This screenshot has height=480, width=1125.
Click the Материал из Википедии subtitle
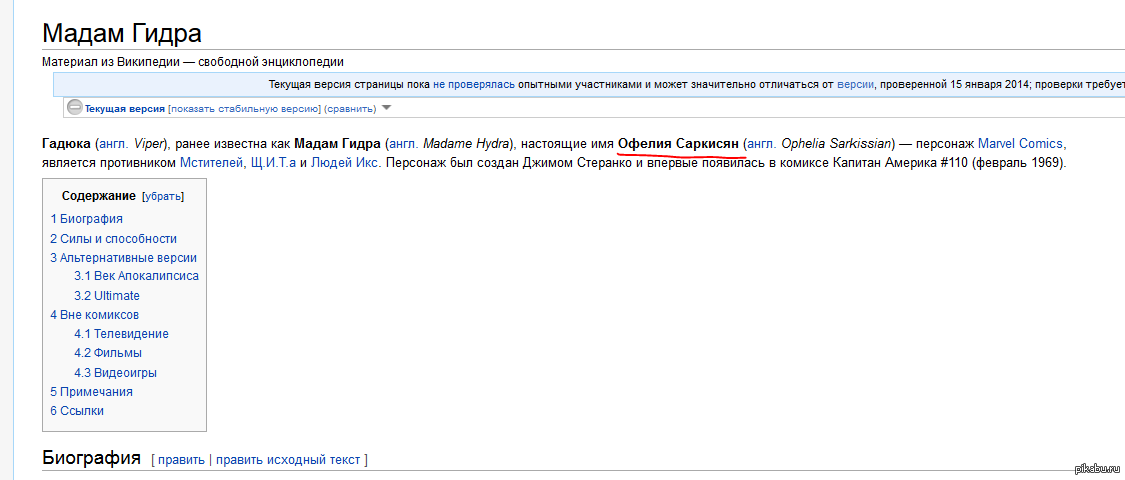193,62
